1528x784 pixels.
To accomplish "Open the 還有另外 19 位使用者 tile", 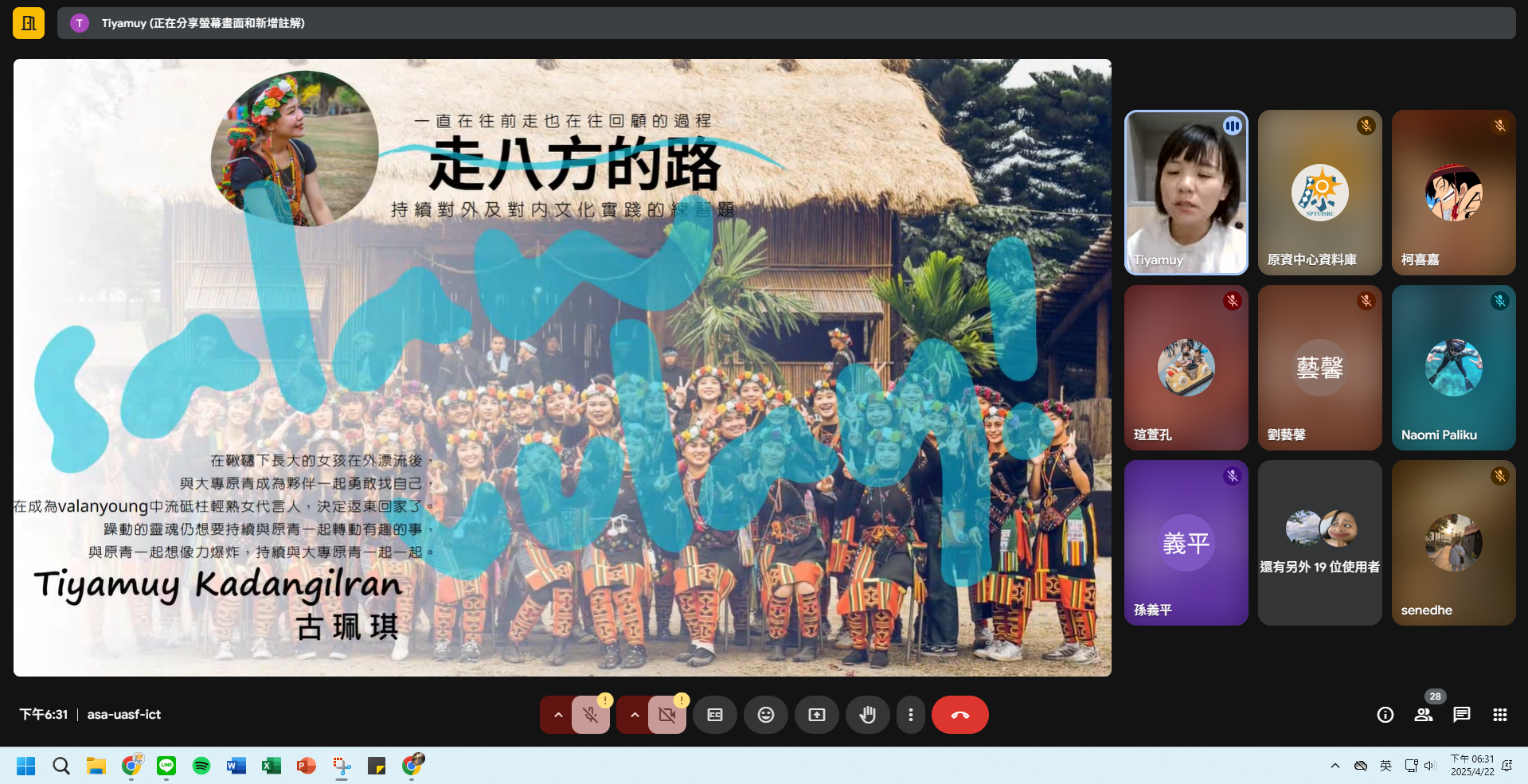I will [1320, 543].
